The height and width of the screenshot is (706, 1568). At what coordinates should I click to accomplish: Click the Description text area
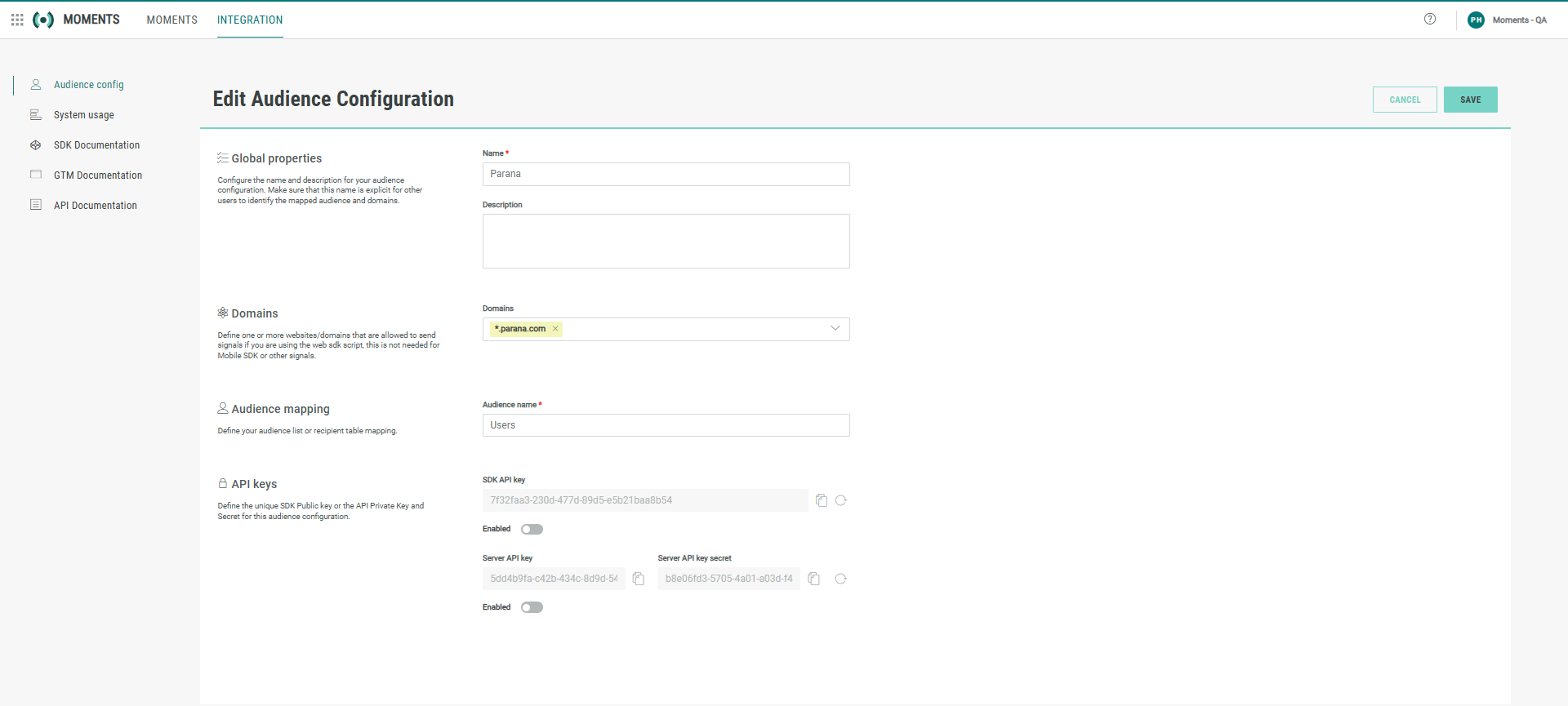pos(666,241)
